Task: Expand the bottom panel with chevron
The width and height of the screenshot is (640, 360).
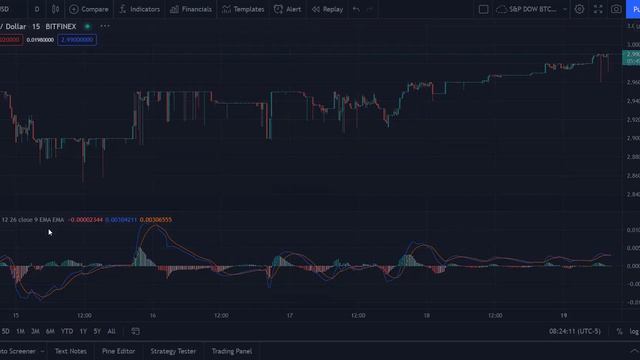Action: tap(634, 351)
